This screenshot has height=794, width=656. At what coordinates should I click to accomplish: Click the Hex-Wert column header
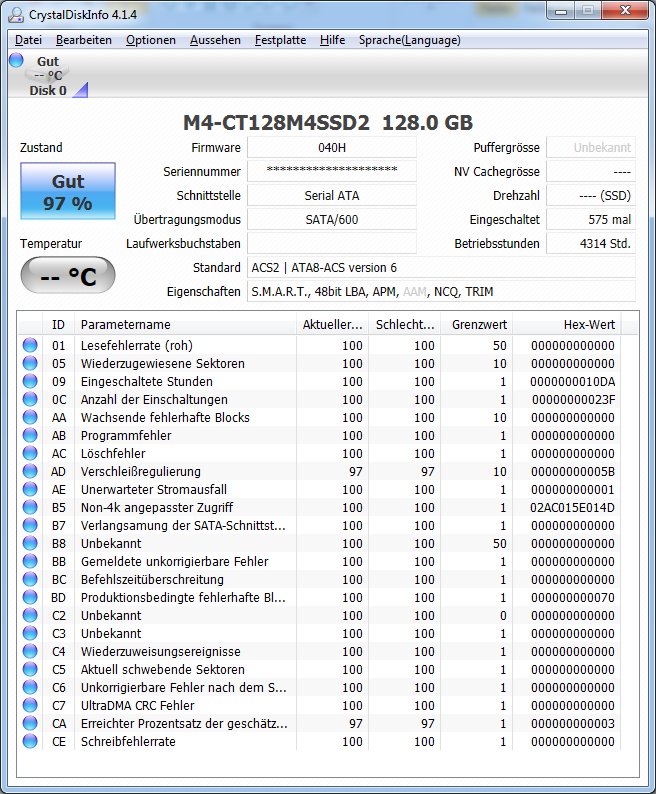(567, 325)
